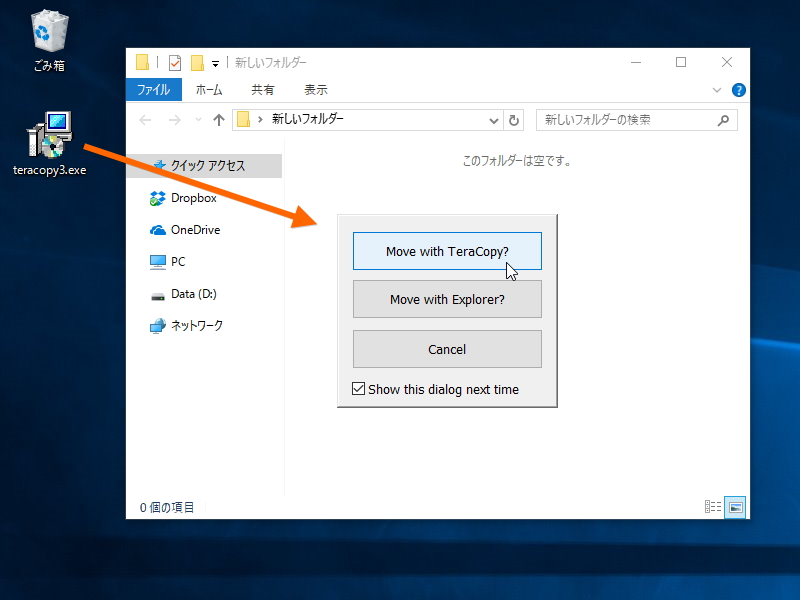Click the OneDrive cloud icon

pyautogui.click(x=158, y=230)
